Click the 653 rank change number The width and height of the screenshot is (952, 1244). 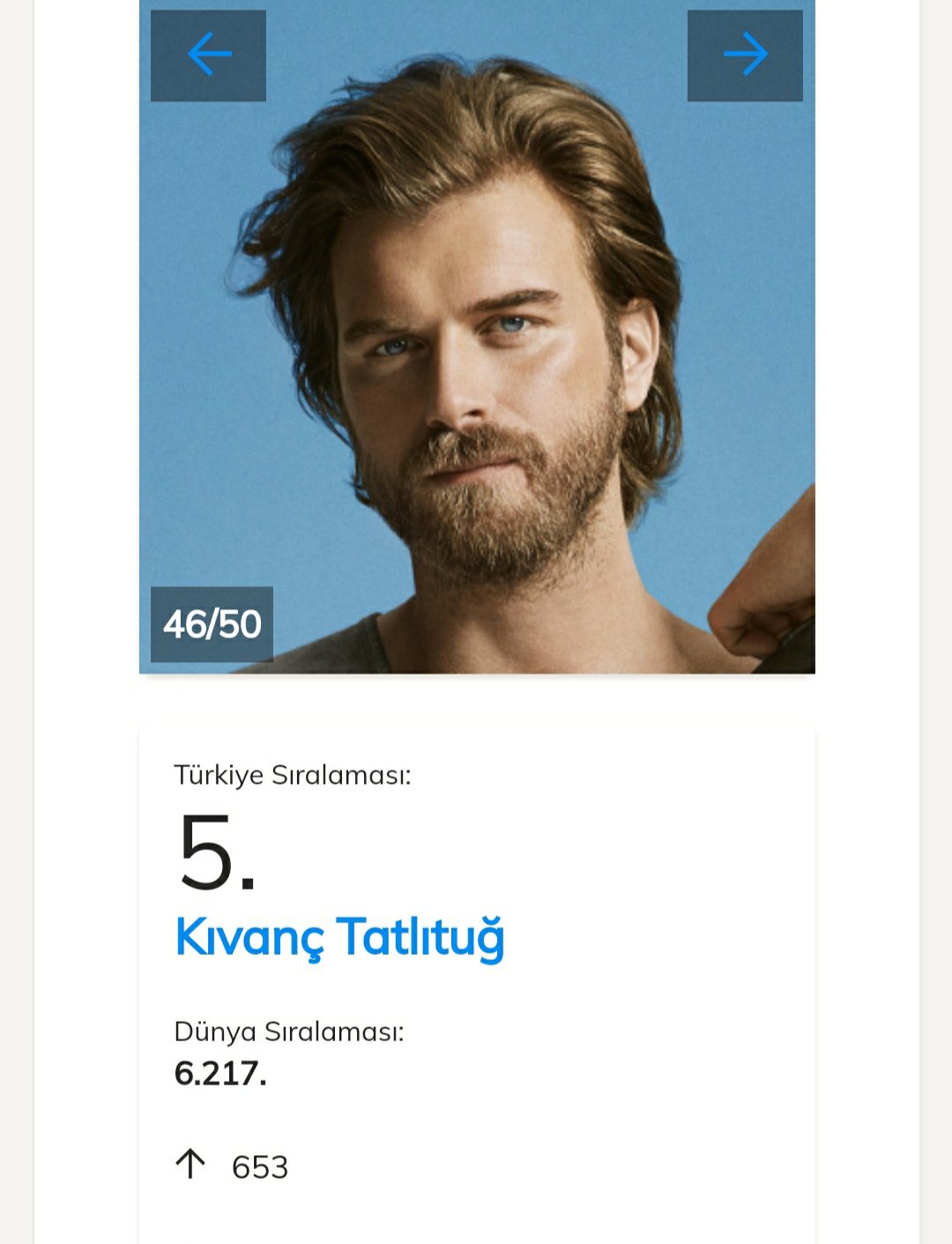259,1167
